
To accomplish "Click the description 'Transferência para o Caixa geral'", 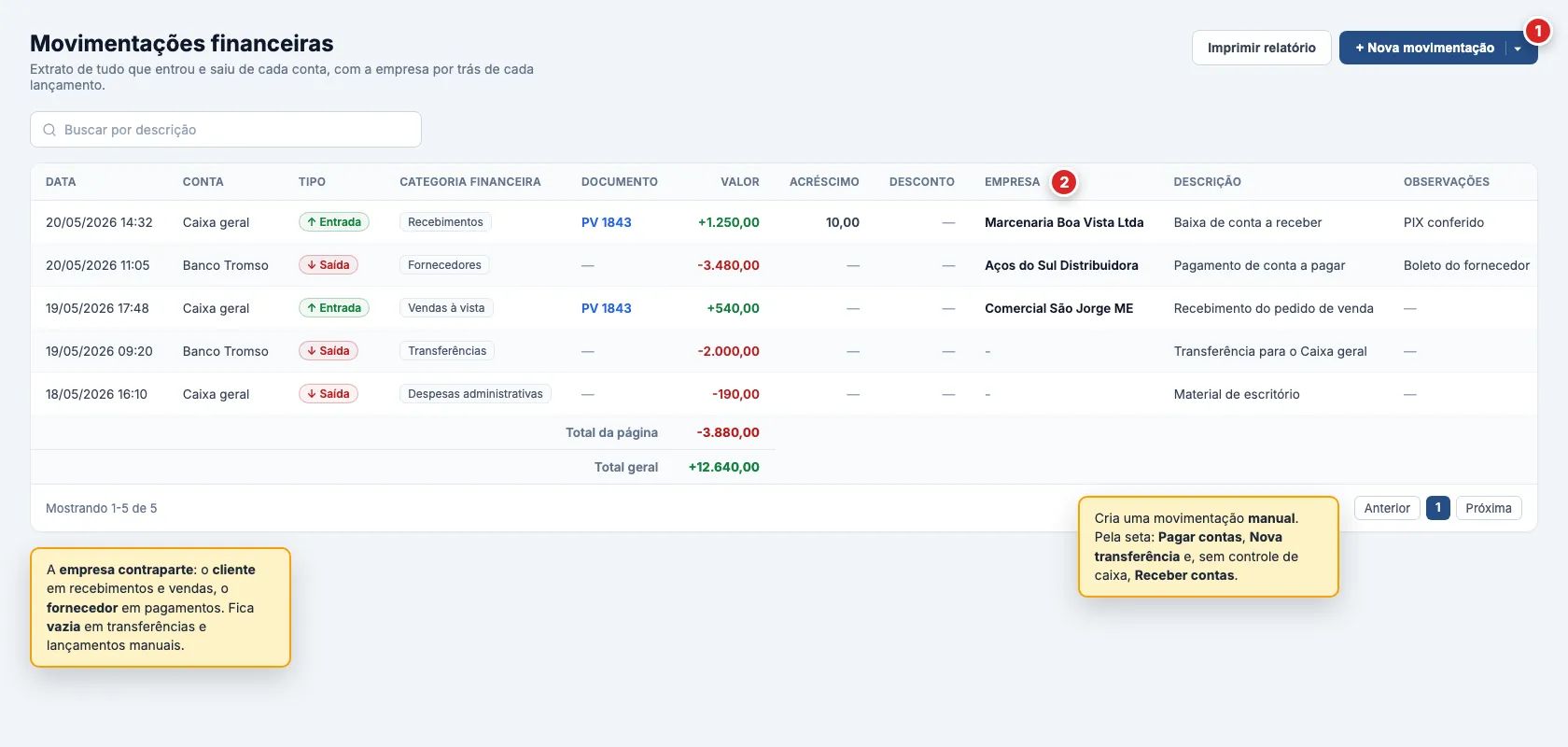I will tap(1270, 351).
